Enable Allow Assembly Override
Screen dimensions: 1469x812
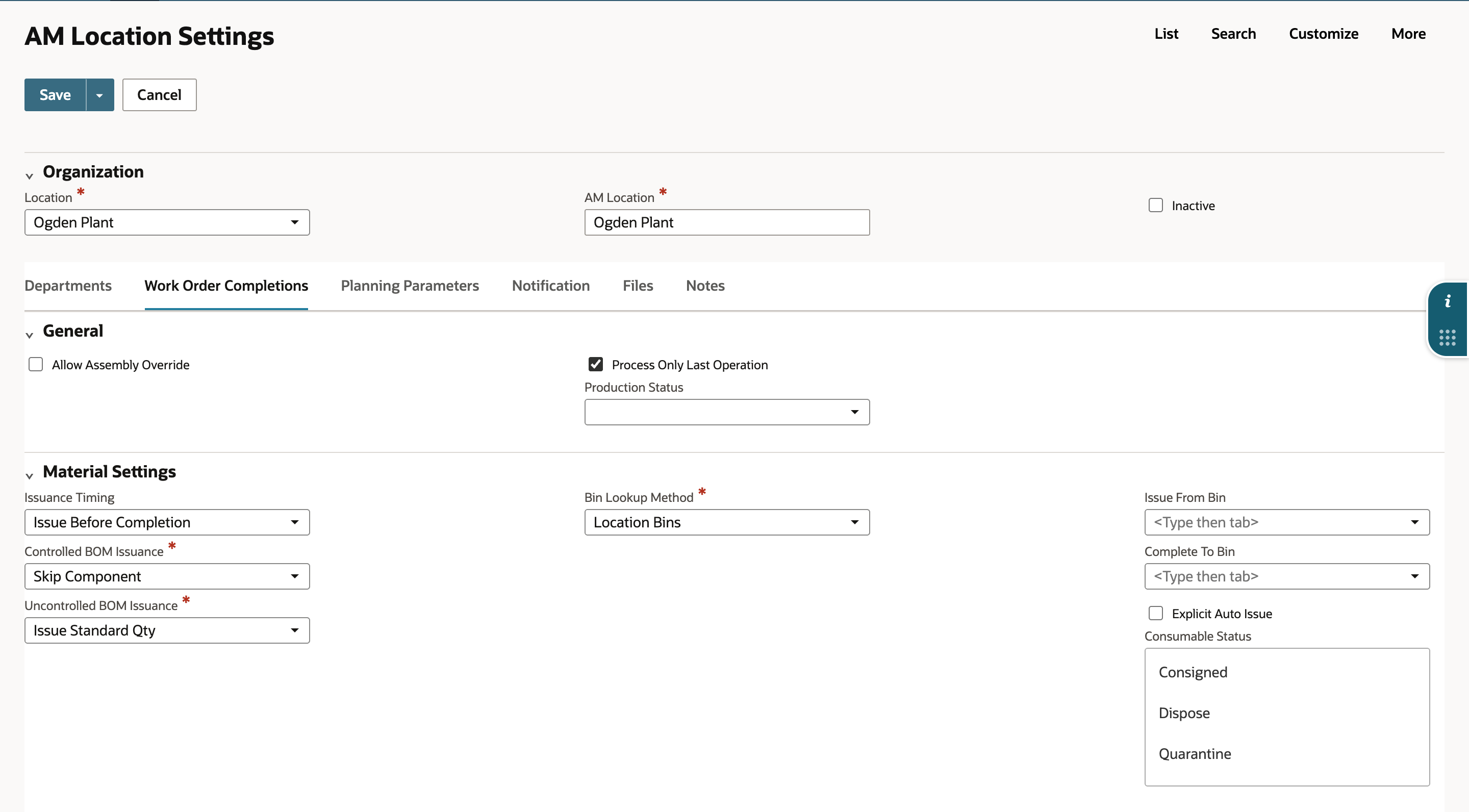pos(36,364)
